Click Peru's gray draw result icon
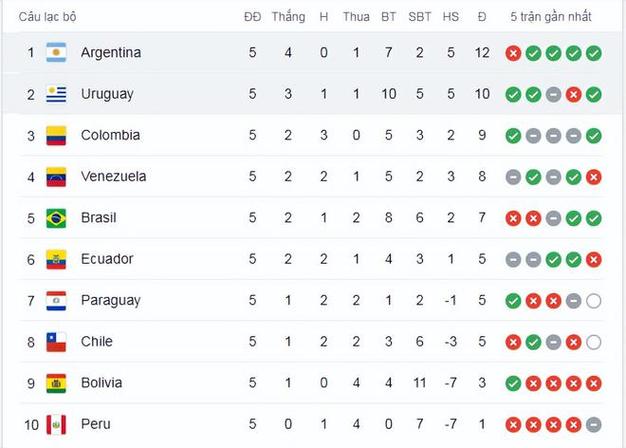This screenshot has height=448, width=626. 594,424
